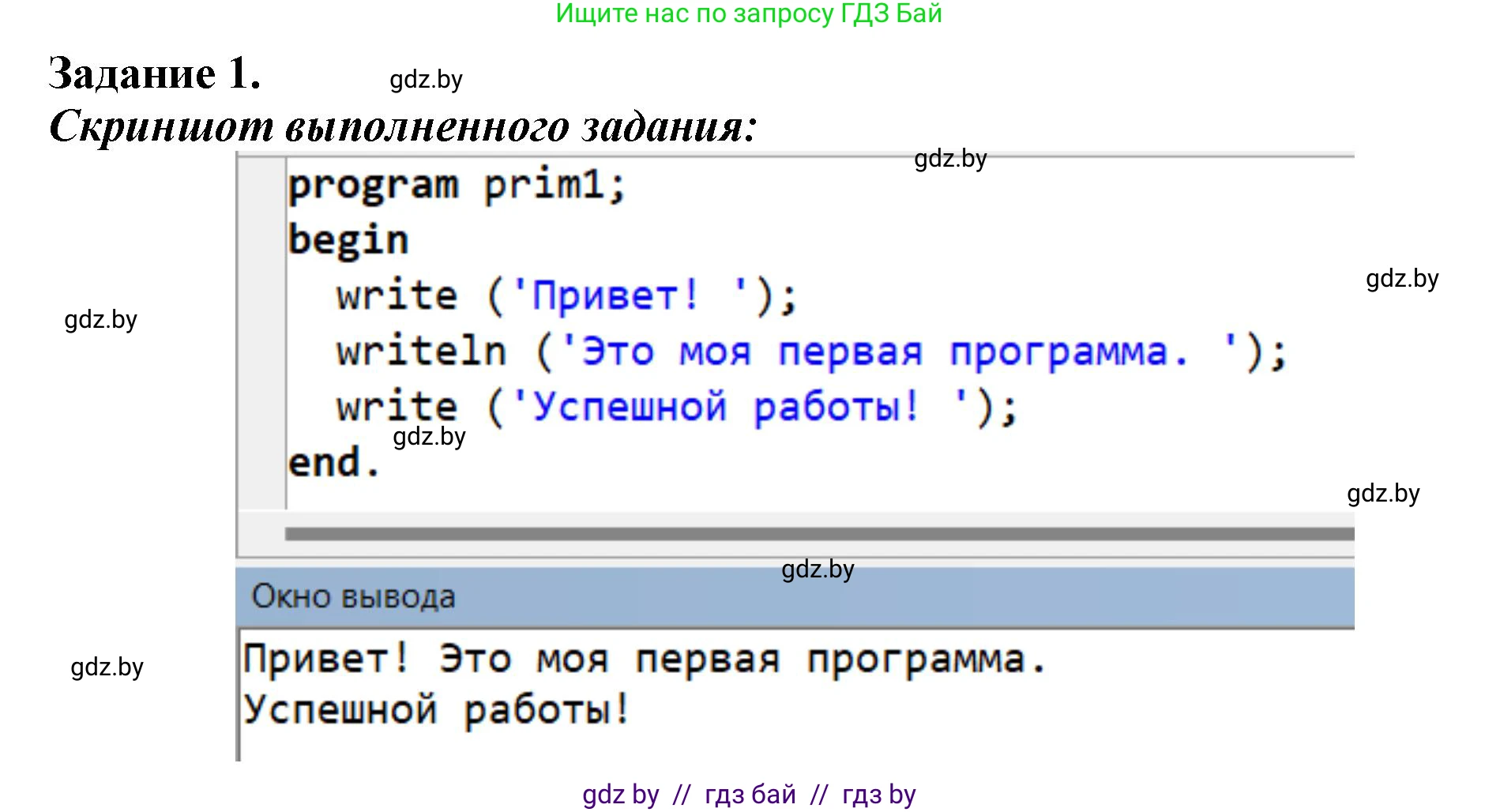
Task: Click the editor's left gutter margin
Action: click(261, 332)
